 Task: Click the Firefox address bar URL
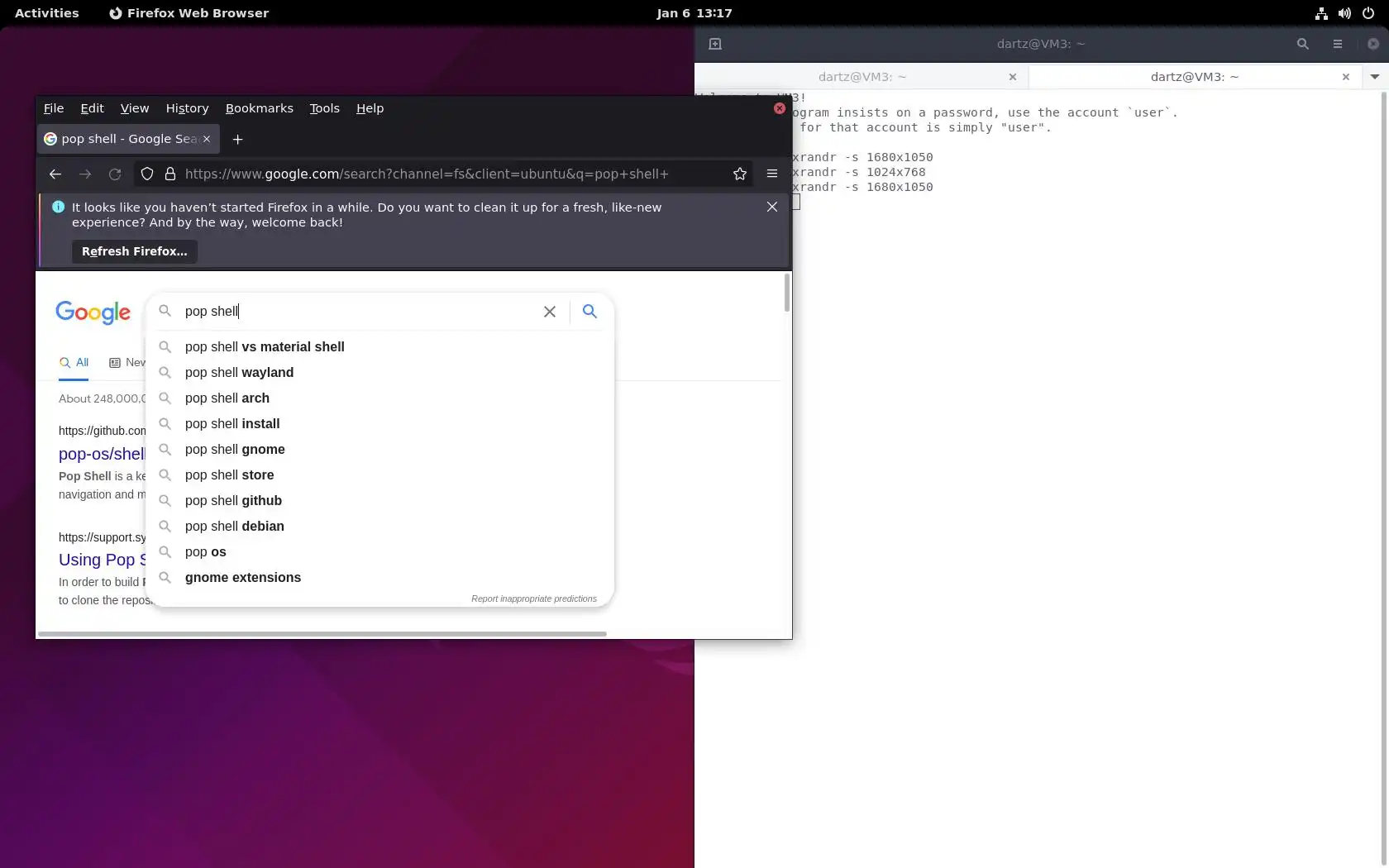point(427,174)
